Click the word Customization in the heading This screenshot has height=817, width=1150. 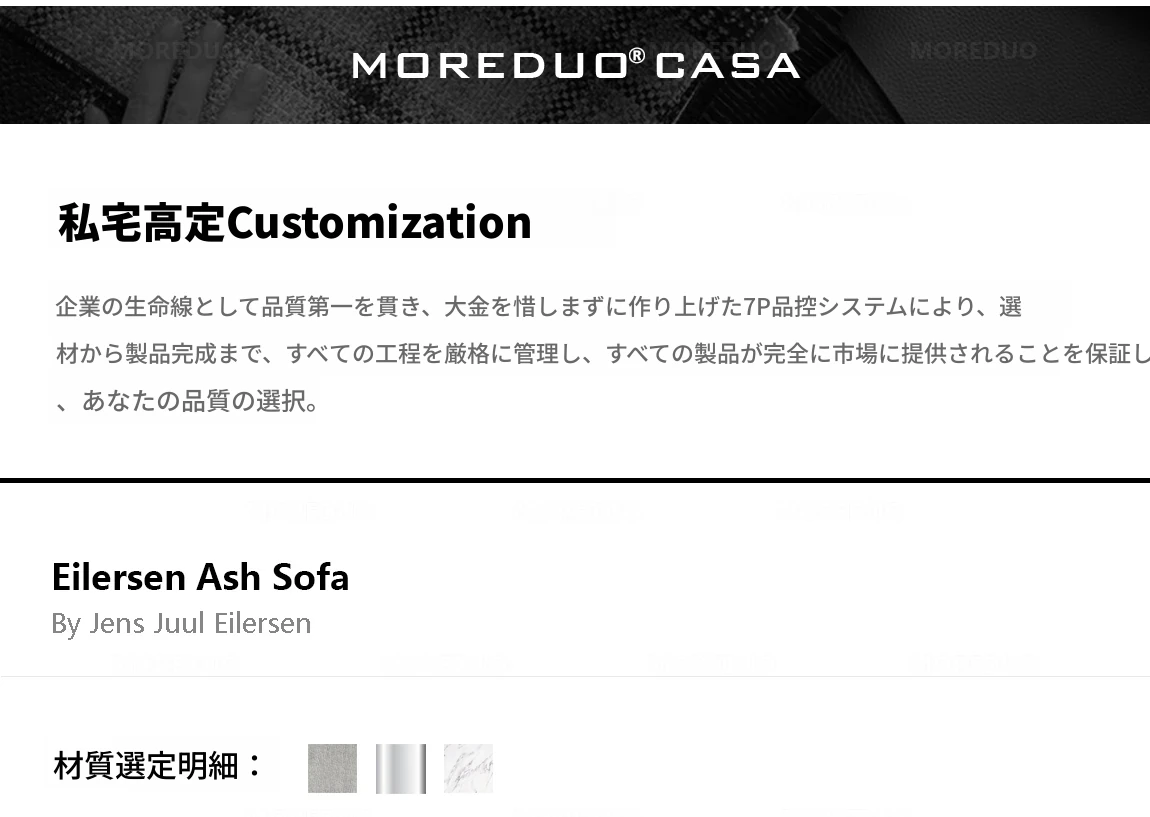pyautogui.click(x=379, y=222)
